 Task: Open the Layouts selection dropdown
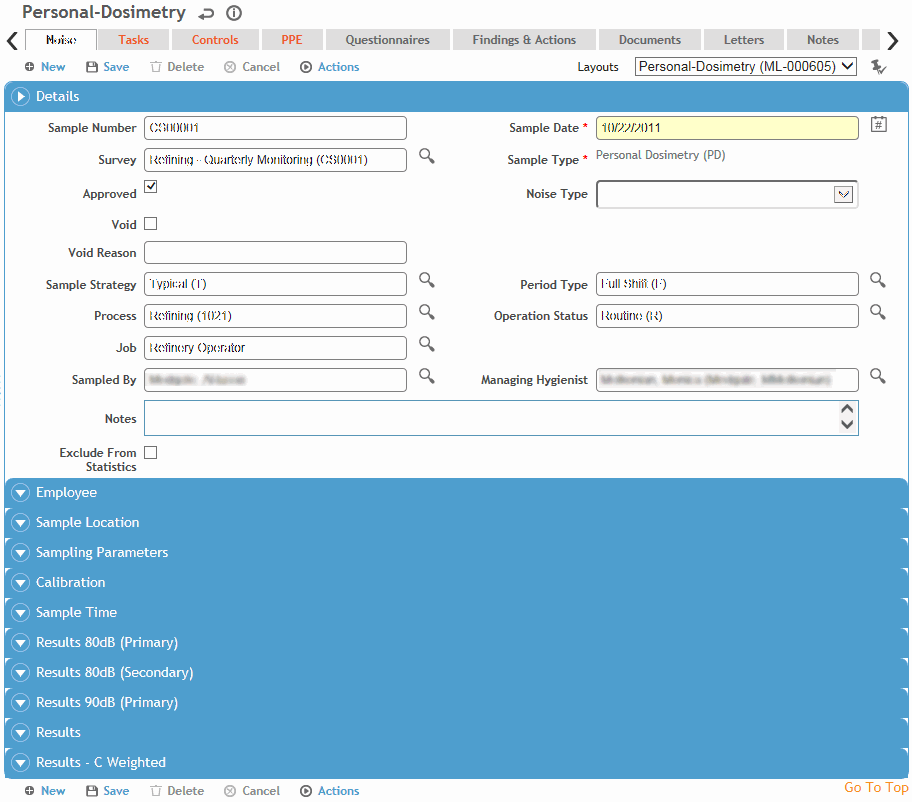click(x=746, y=67)
